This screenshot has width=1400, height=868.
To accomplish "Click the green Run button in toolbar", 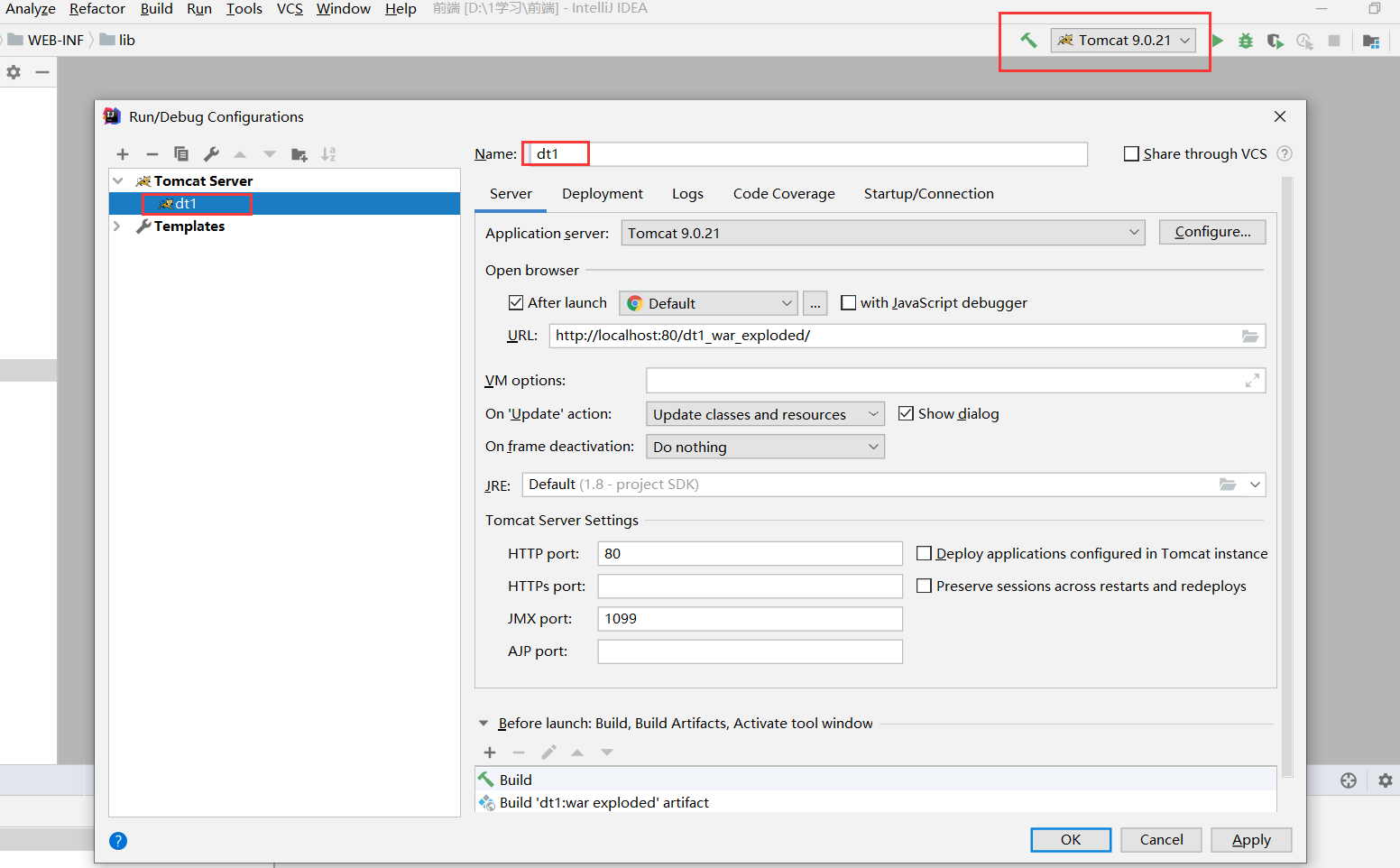I will pos(1217,41).
